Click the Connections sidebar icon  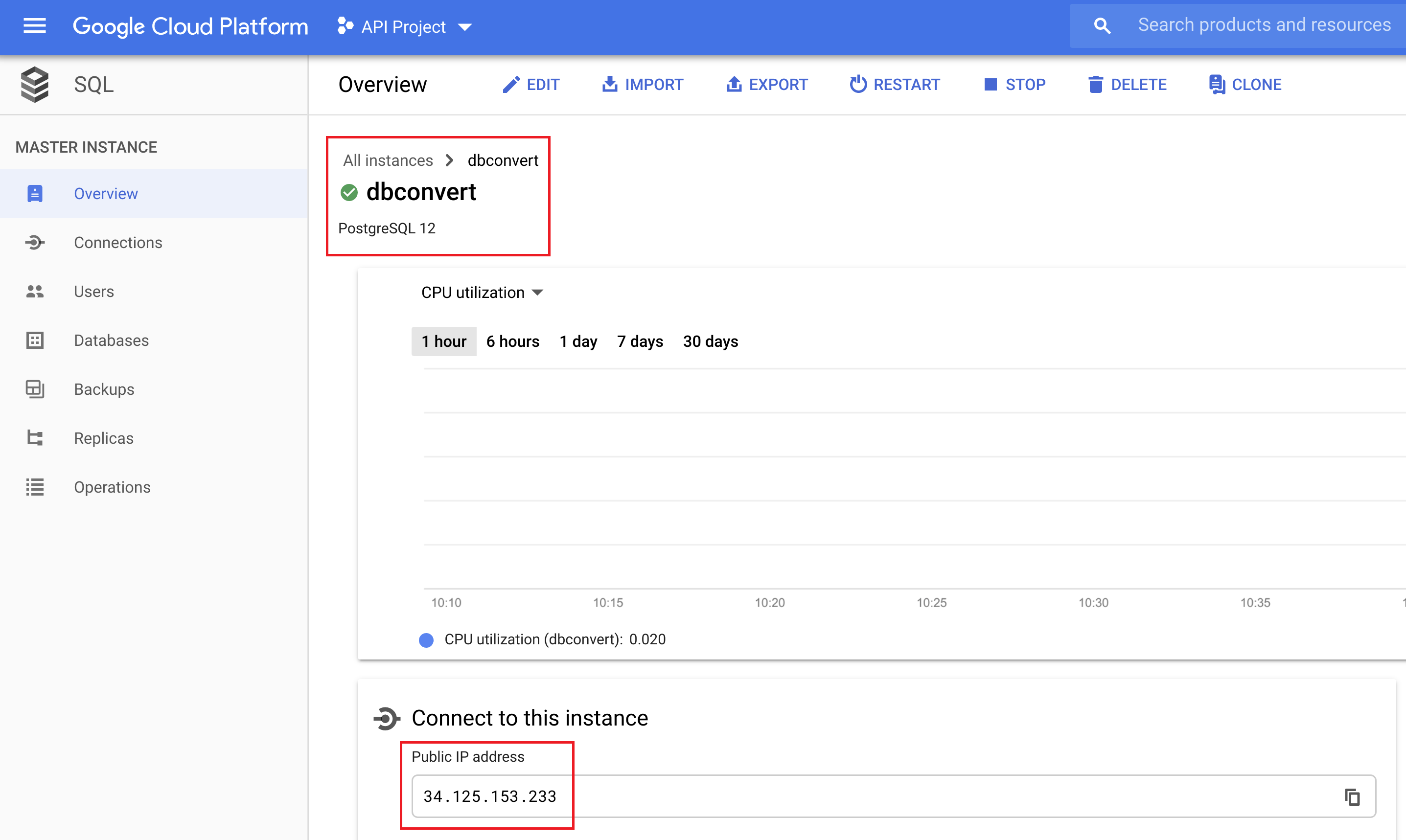pos(35,243)
